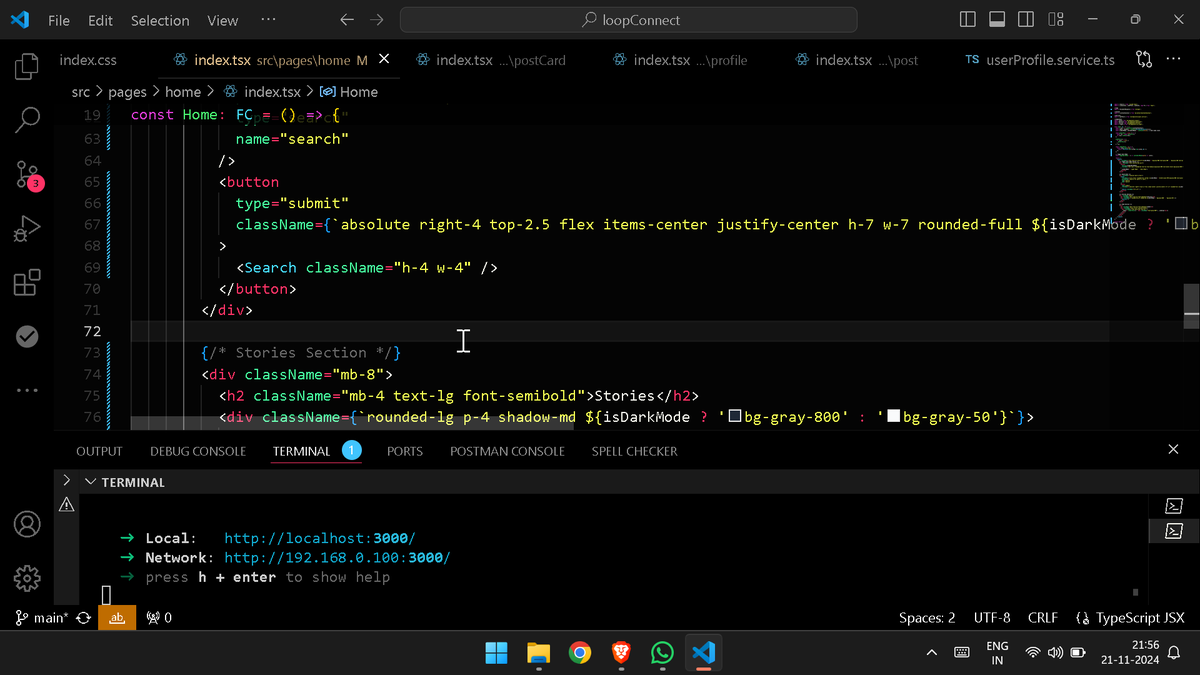Toggle the secondary side bar layout icon
This screenshot has height=675, width=1200.
tap(1026, 20)
